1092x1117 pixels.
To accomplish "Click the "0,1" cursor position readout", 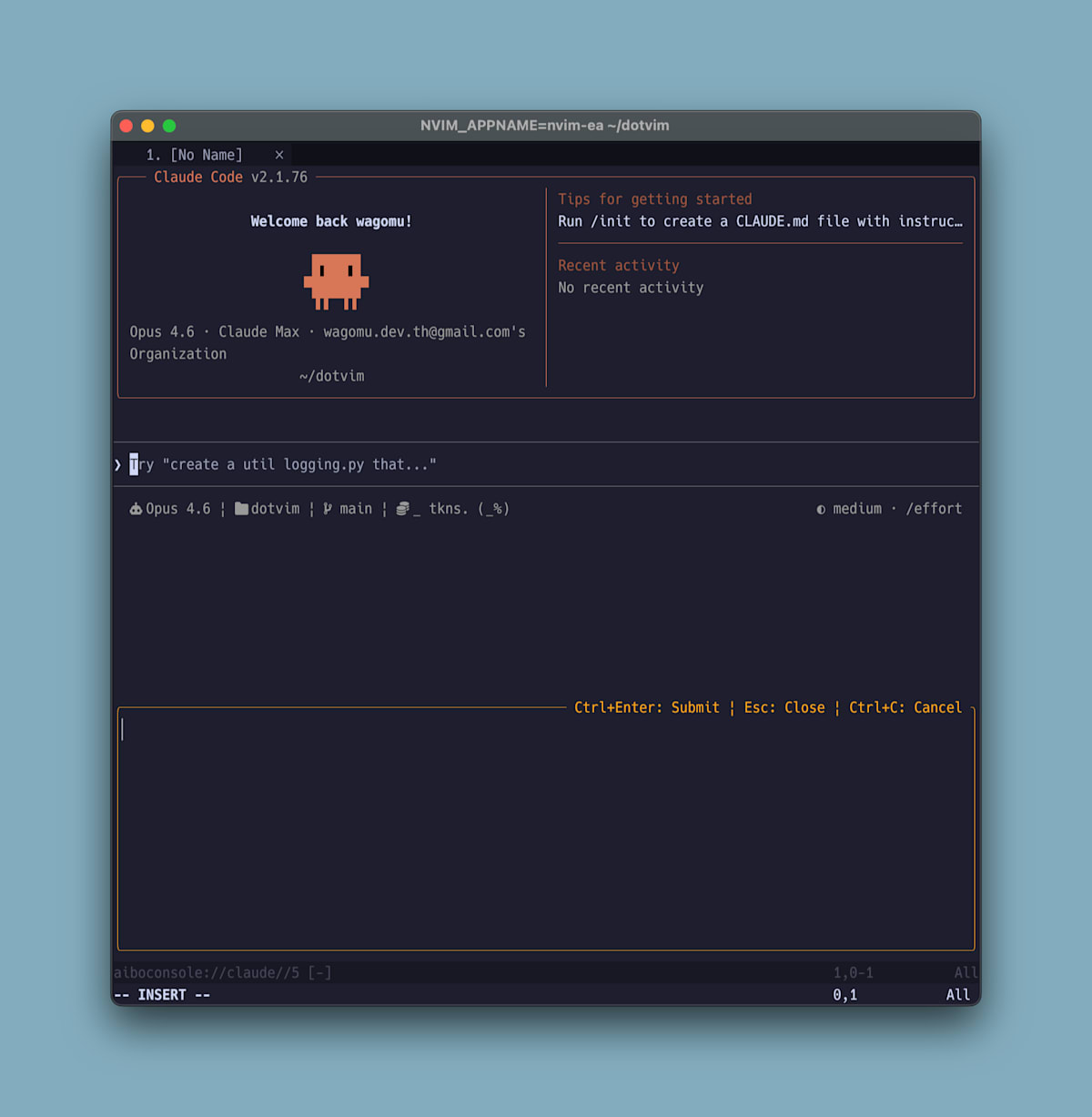I will [845, 995].
